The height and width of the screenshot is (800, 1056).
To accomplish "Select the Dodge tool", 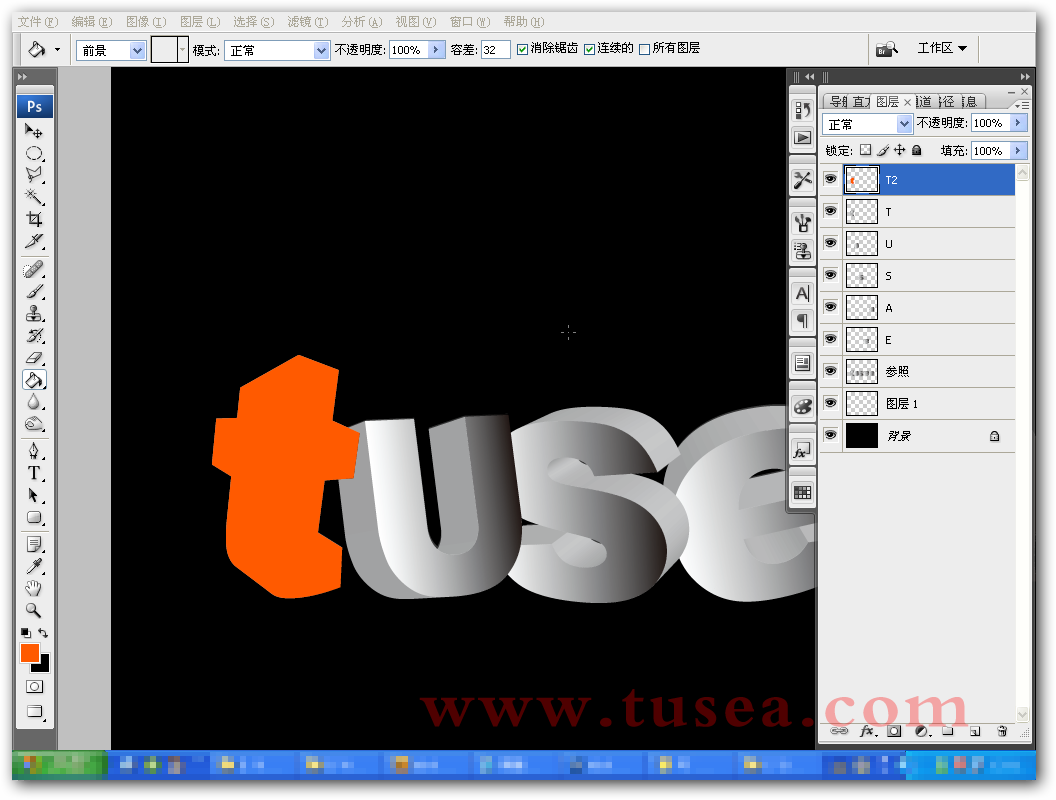I will click(x=34, y=424).
